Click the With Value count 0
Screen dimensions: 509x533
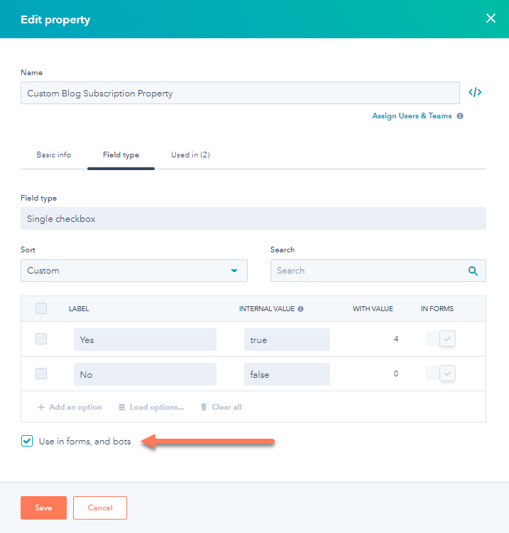[396, 374]
